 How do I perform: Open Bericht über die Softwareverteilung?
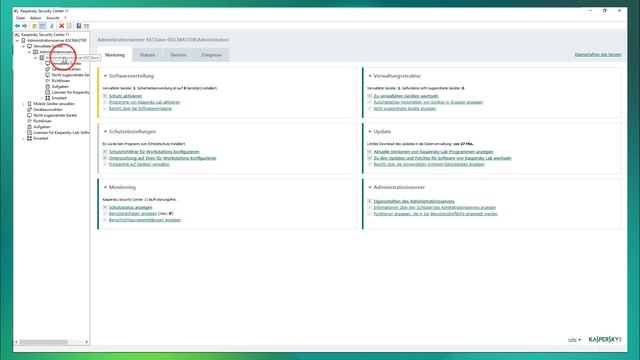(140, 109)
